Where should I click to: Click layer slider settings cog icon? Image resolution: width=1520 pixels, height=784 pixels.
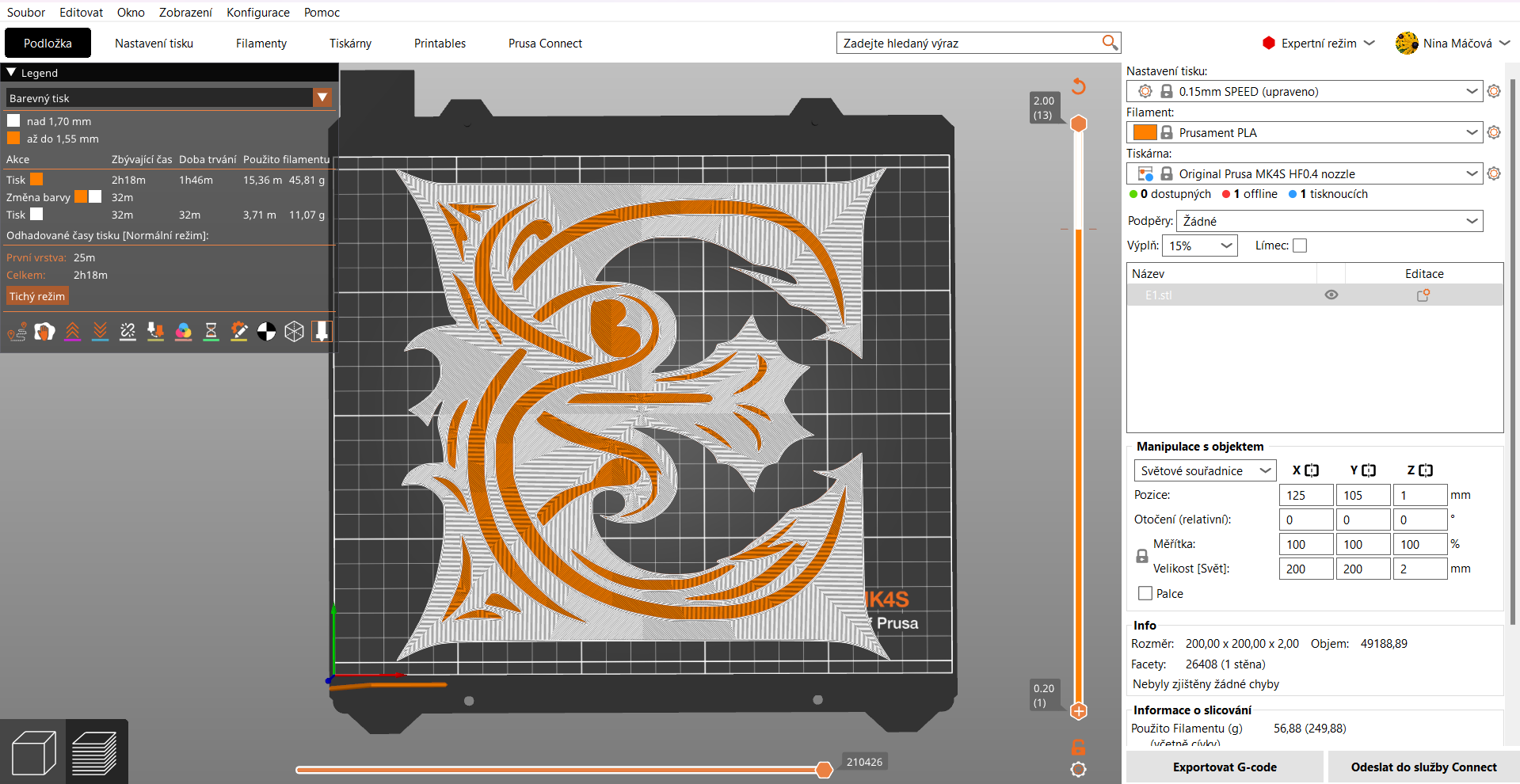[x=1078, y=769]
